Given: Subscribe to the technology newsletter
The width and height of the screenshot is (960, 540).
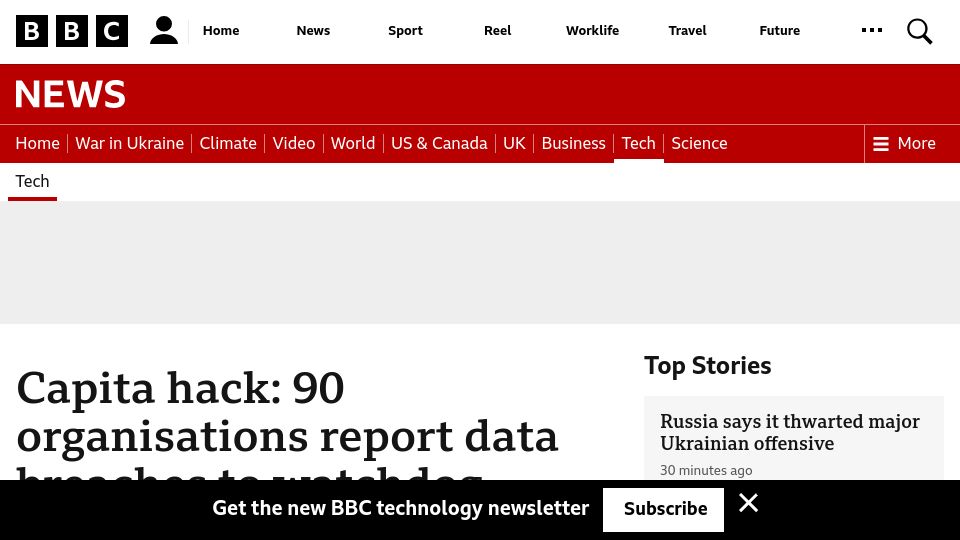Looking at the screenshot, I should 663,509.
